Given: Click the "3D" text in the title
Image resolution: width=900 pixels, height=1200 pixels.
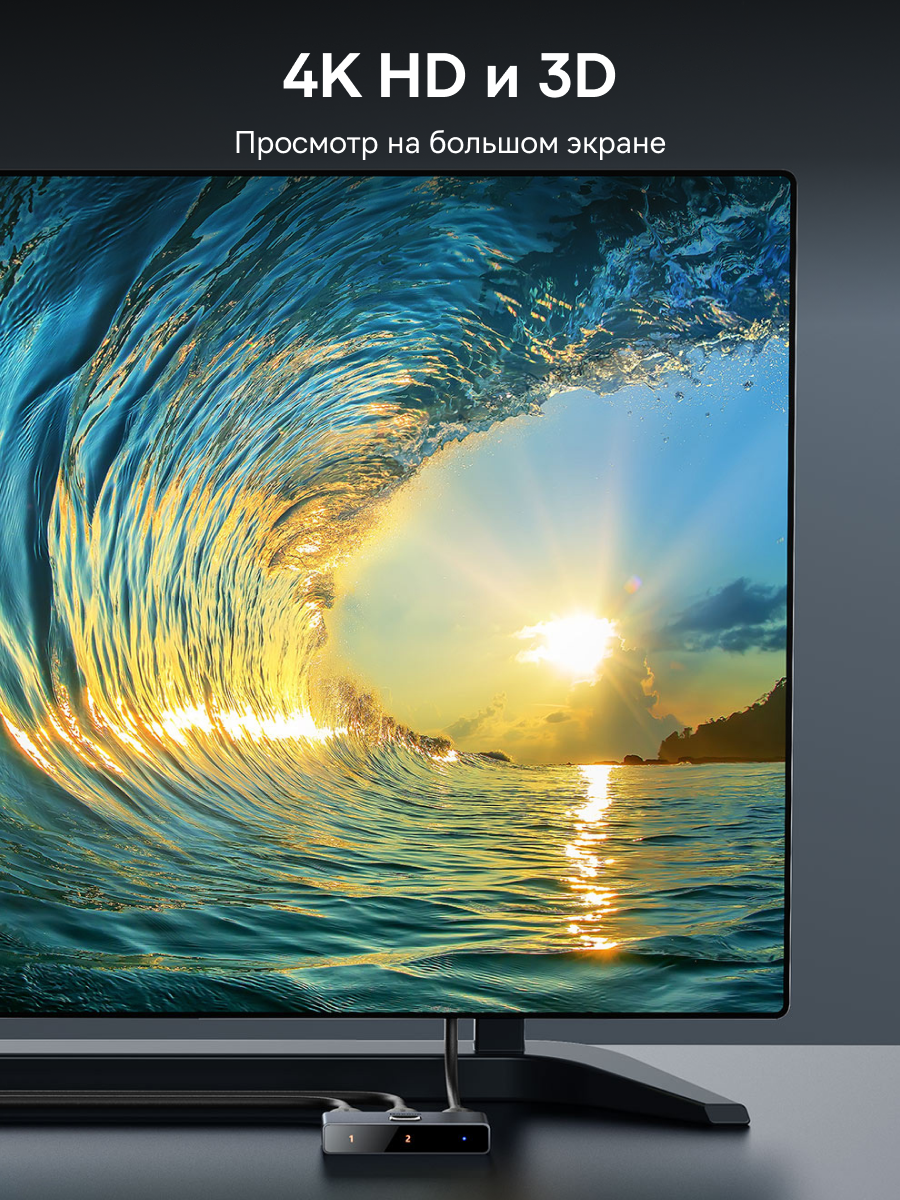Looking at the screenshot, I should coord(576,78).
